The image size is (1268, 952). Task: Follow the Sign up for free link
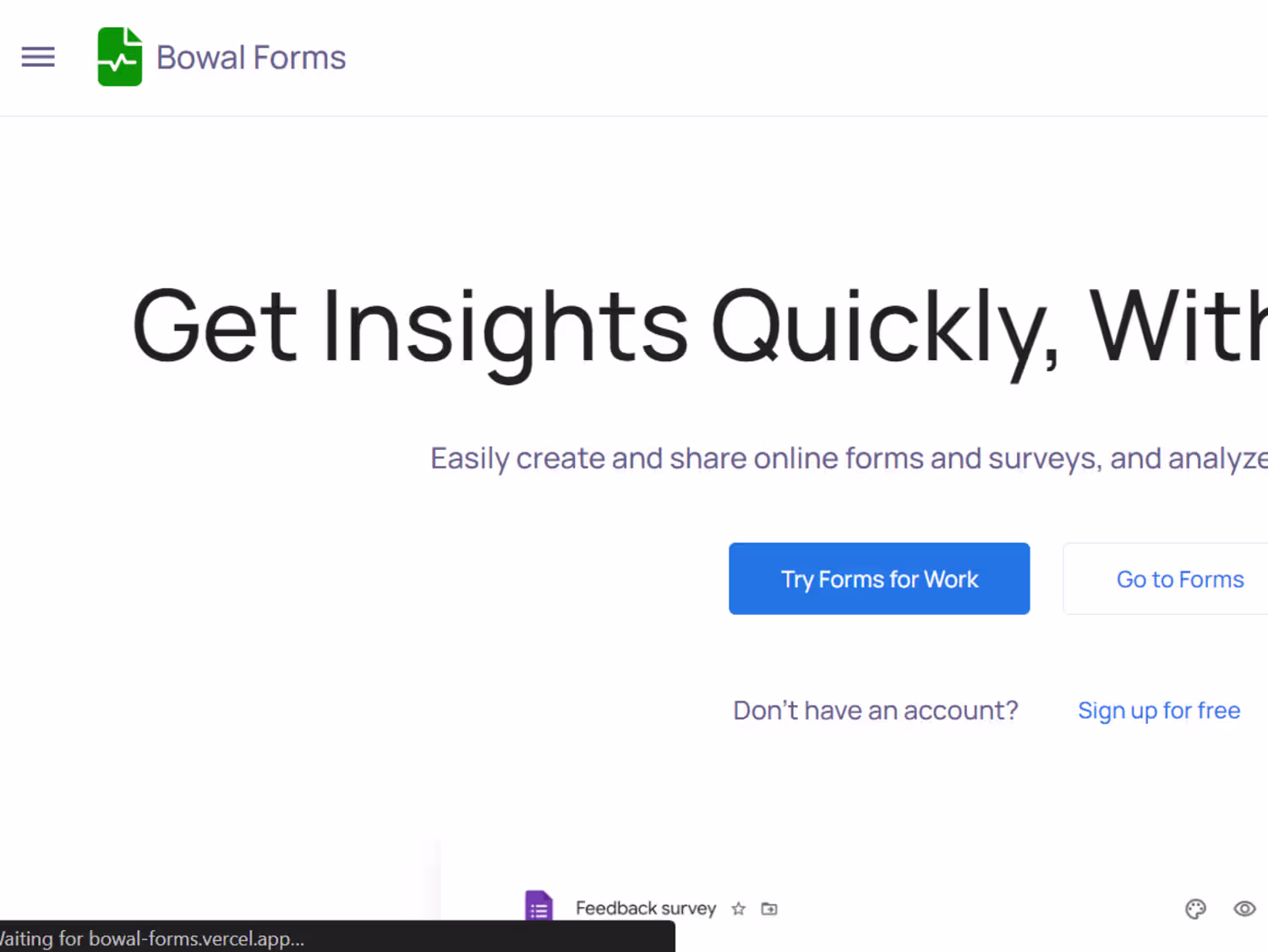[1159, 710]
